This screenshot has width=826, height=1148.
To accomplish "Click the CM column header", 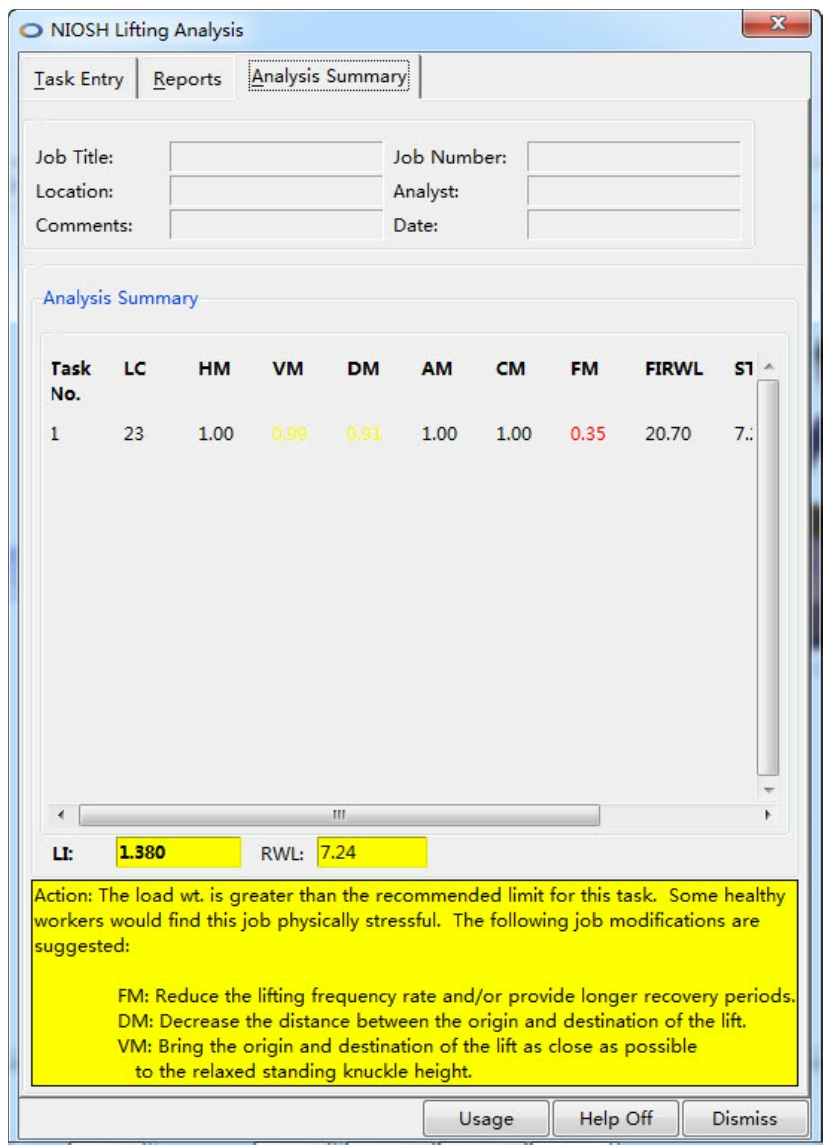I will tap(510, 368).
